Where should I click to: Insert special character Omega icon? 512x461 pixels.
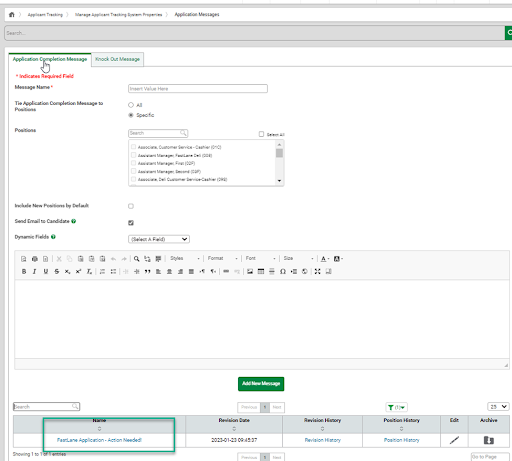(x=283, y=271)
